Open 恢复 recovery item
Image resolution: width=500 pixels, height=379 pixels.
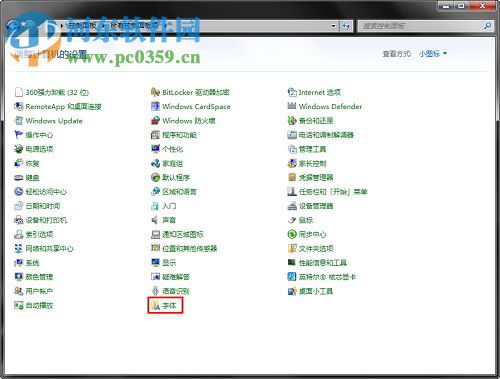point(27,163)
